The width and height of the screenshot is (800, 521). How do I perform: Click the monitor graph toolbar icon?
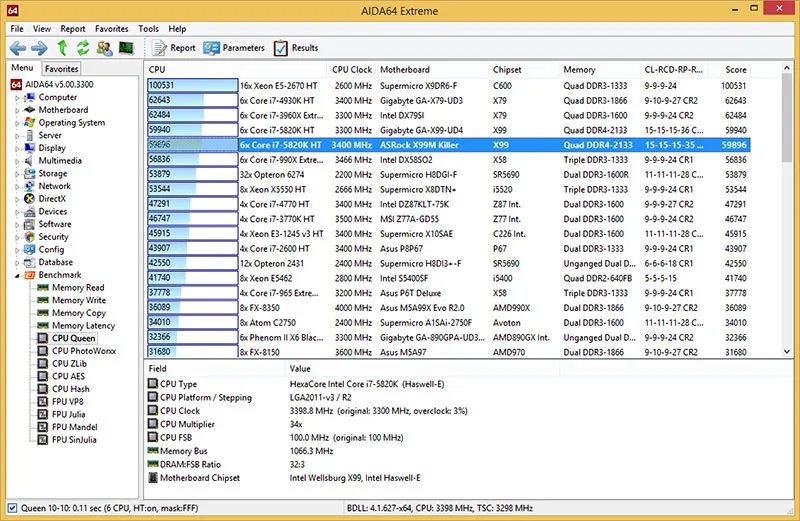pos(126,48)
